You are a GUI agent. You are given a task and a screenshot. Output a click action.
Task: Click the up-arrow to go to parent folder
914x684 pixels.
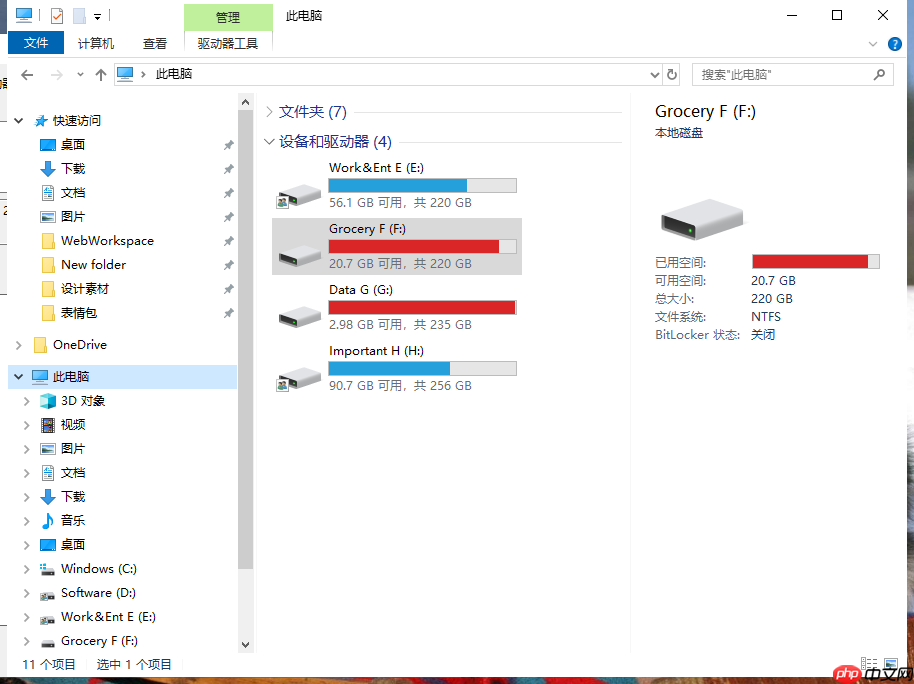point(100,73)
